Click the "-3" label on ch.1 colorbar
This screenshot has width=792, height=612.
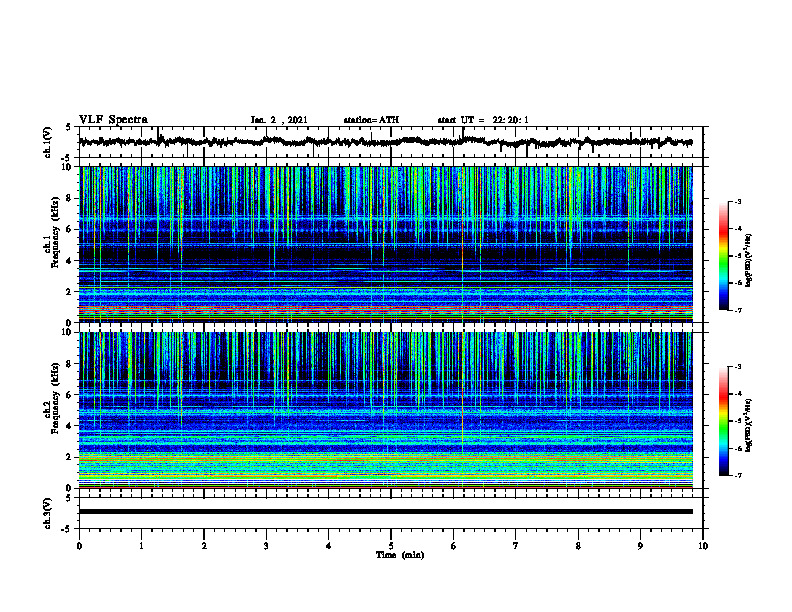pyautogui.click(x=737, y=201)
